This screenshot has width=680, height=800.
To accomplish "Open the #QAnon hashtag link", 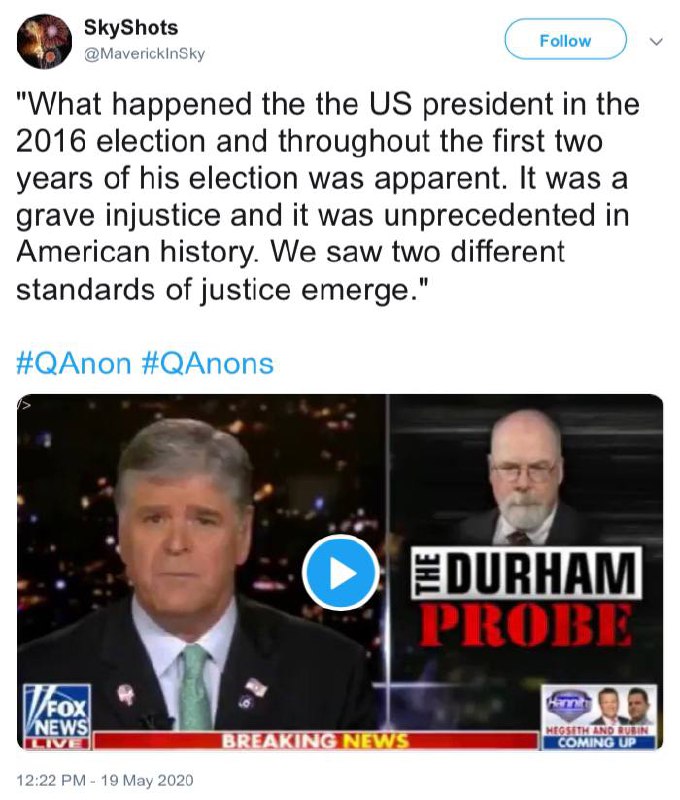I will (73, 364).
